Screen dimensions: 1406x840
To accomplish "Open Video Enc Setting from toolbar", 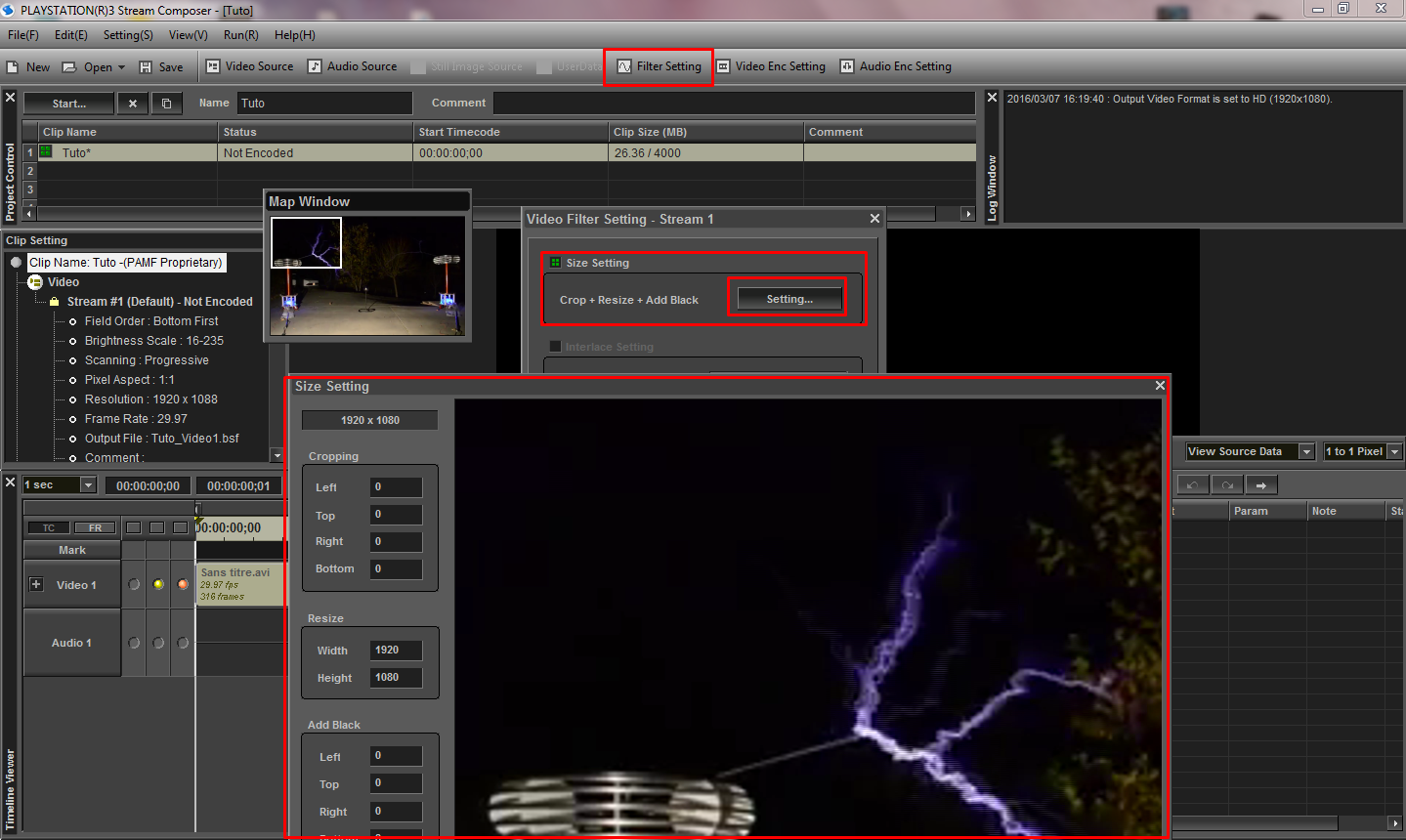I will click(x=771, y=66).
